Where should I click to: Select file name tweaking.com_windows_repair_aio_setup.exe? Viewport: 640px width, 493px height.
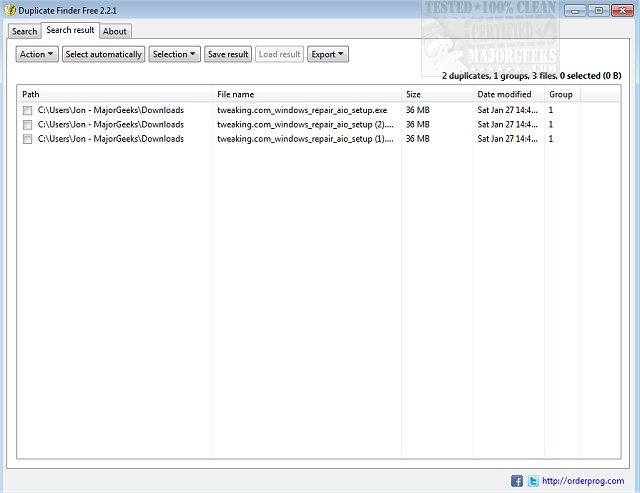tap(302, 110)
